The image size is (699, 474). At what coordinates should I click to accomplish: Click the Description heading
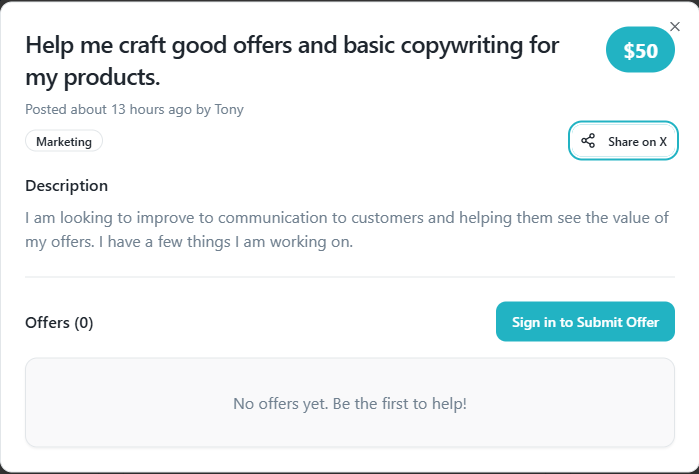(66, 185)
